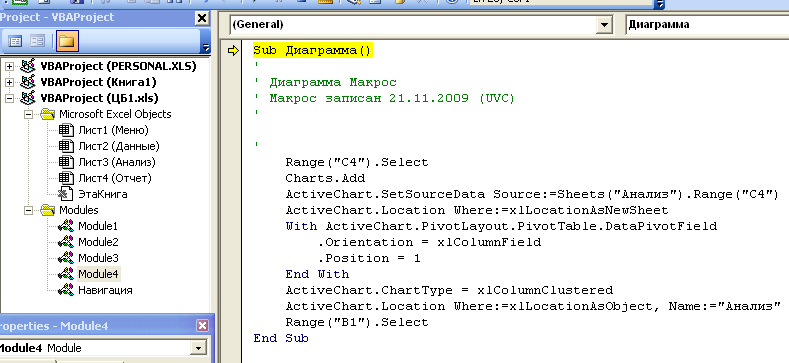The image size is (789, 363).
Task: Select VBAProject (Книга1) in tree
Action: [98, 82]
